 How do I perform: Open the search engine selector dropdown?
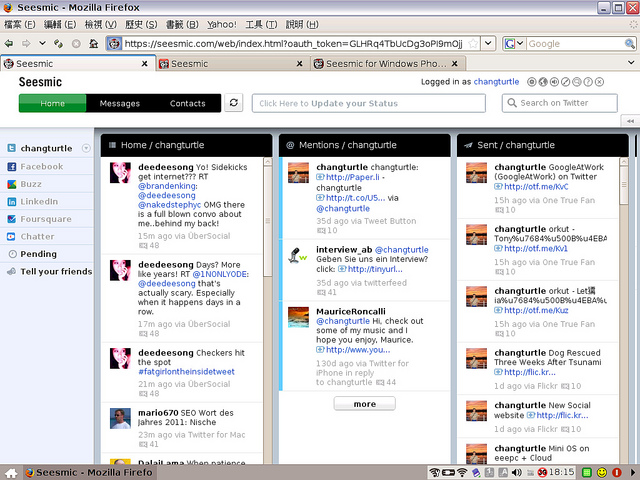[520, 43]
